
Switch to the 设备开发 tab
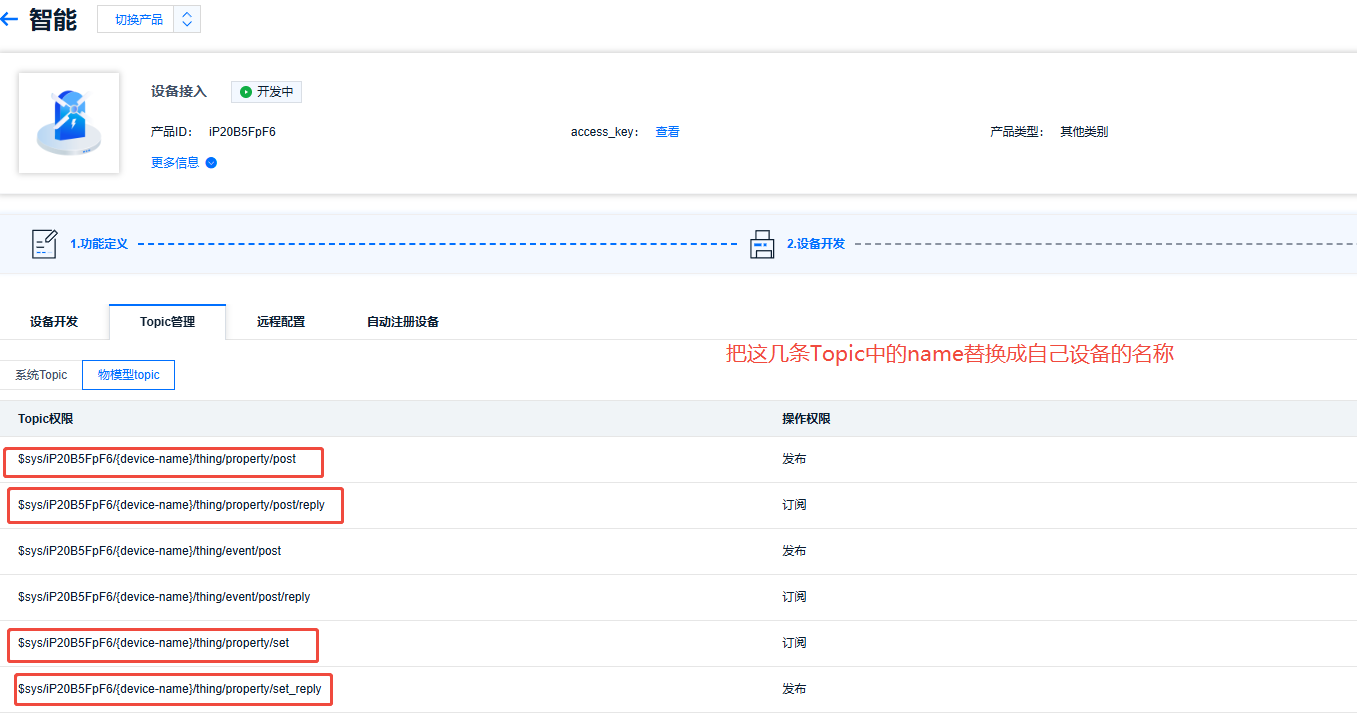coord(54,322)
